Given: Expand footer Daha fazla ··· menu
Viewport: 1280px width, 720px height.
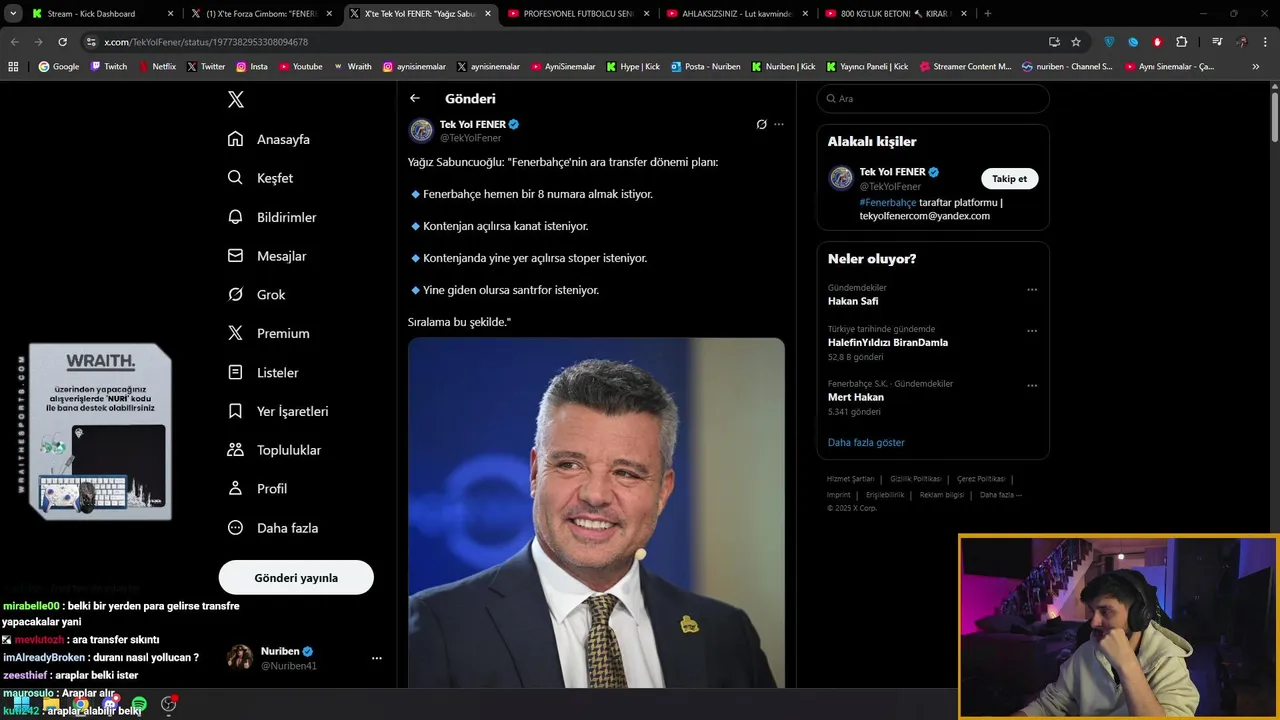Looking at the screenshot, I should (x=1001, y=495).
